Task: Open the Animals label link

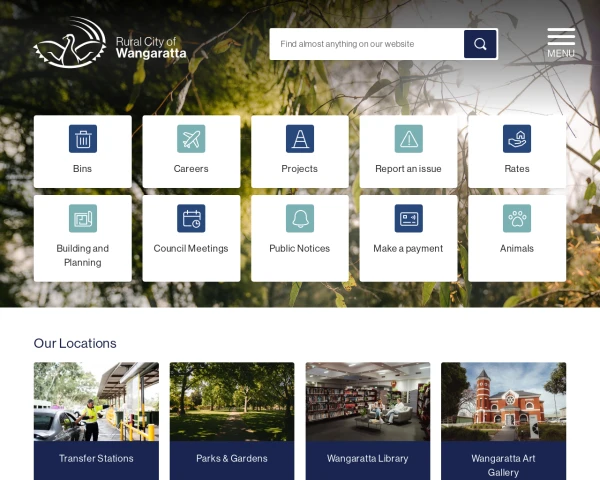Action: (517, 248)
